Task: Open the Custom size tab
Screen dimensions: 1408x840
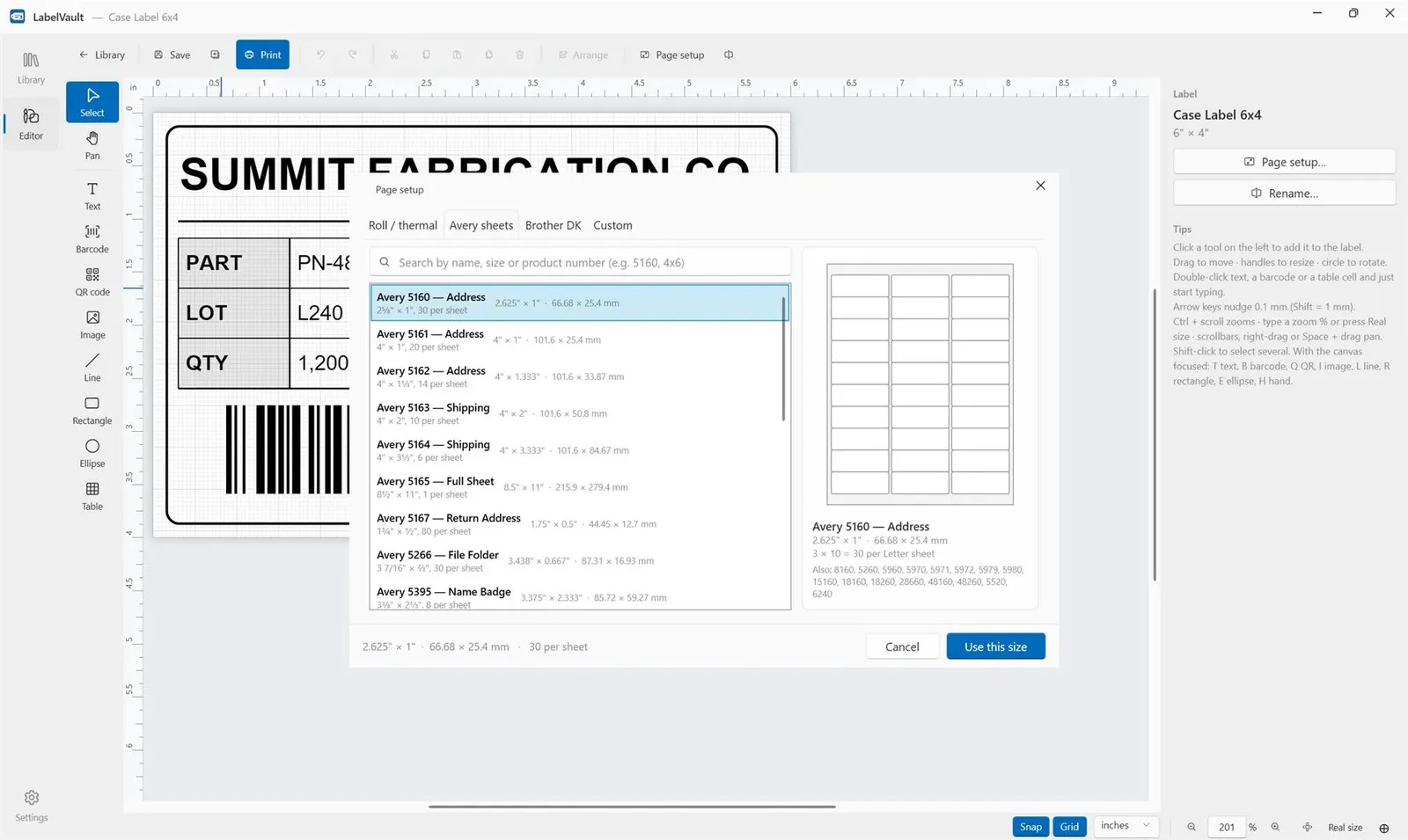Action: (x=612, y=225)
